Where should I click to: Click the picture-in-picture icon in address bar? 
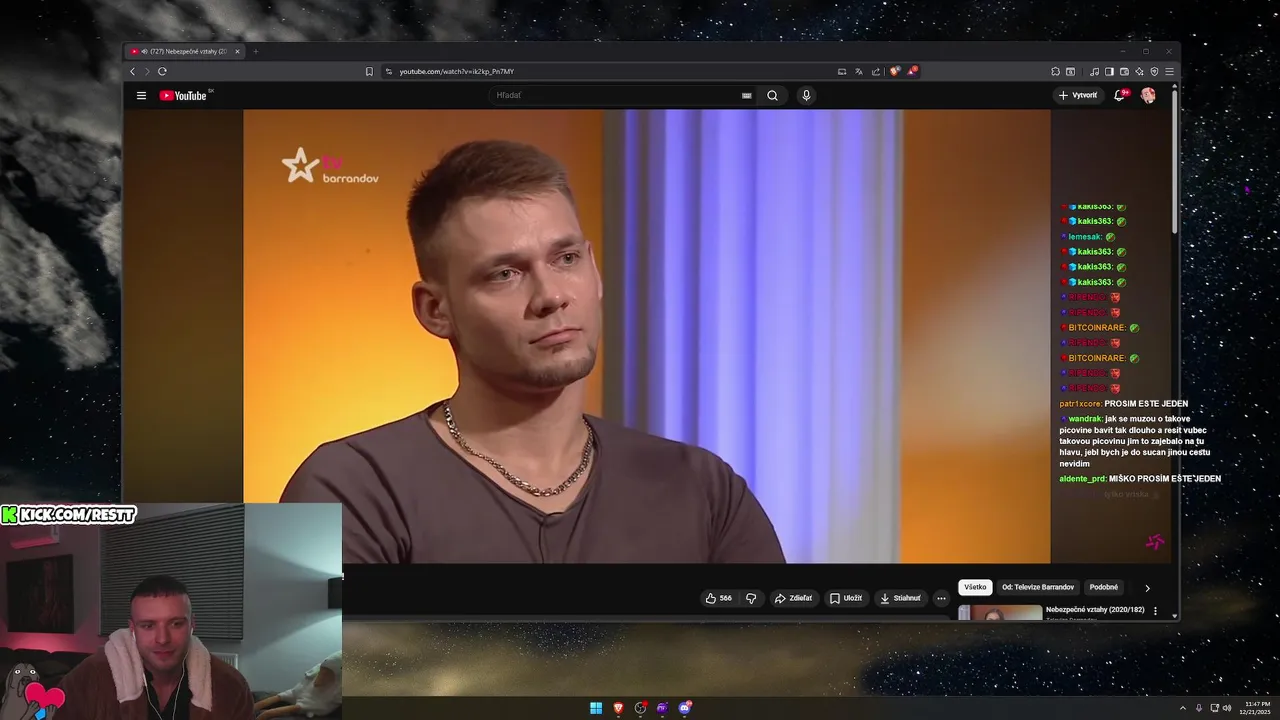pyautogui.click(x=842, y=71)
